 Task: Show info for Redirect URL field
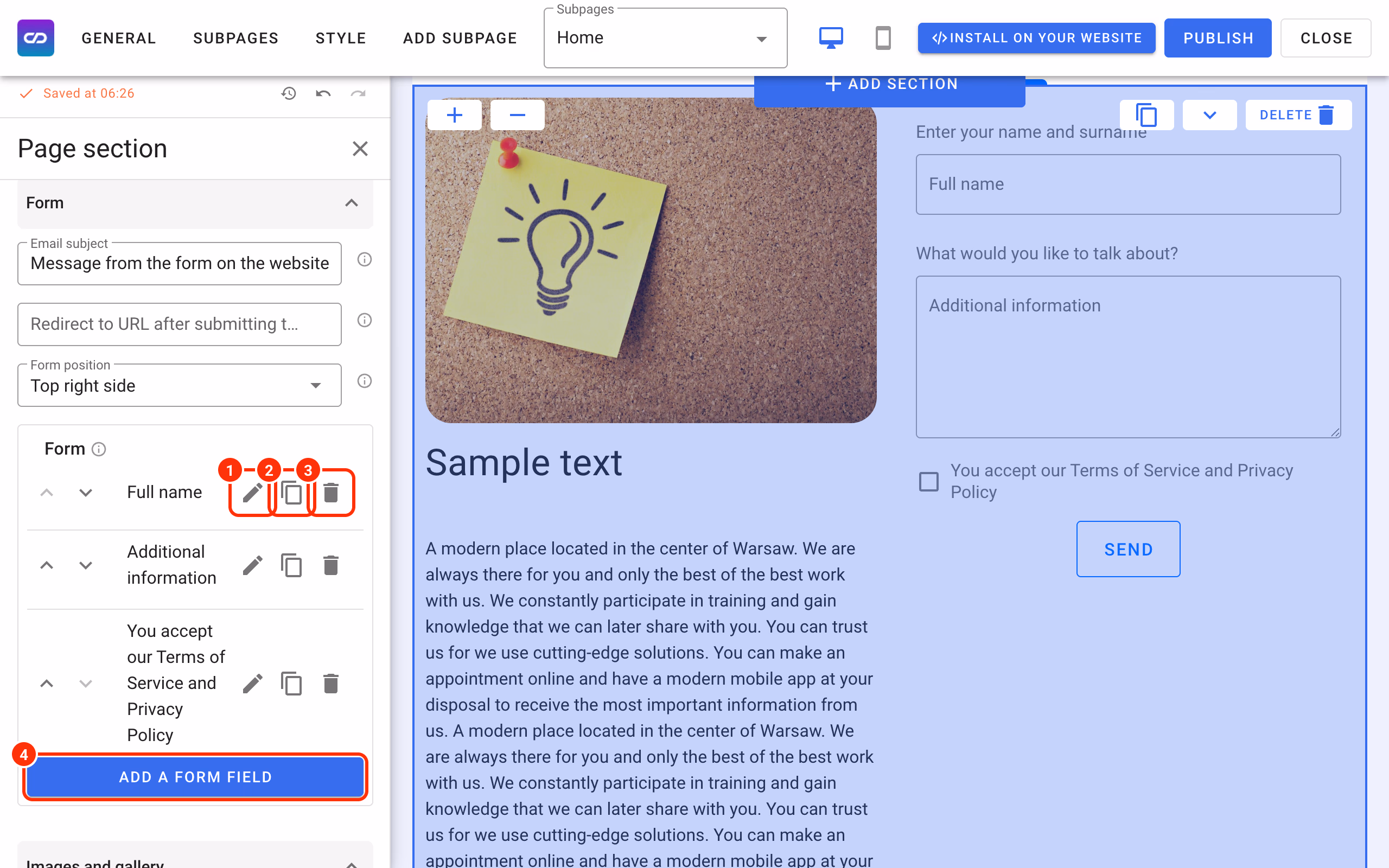pos(365,320)
